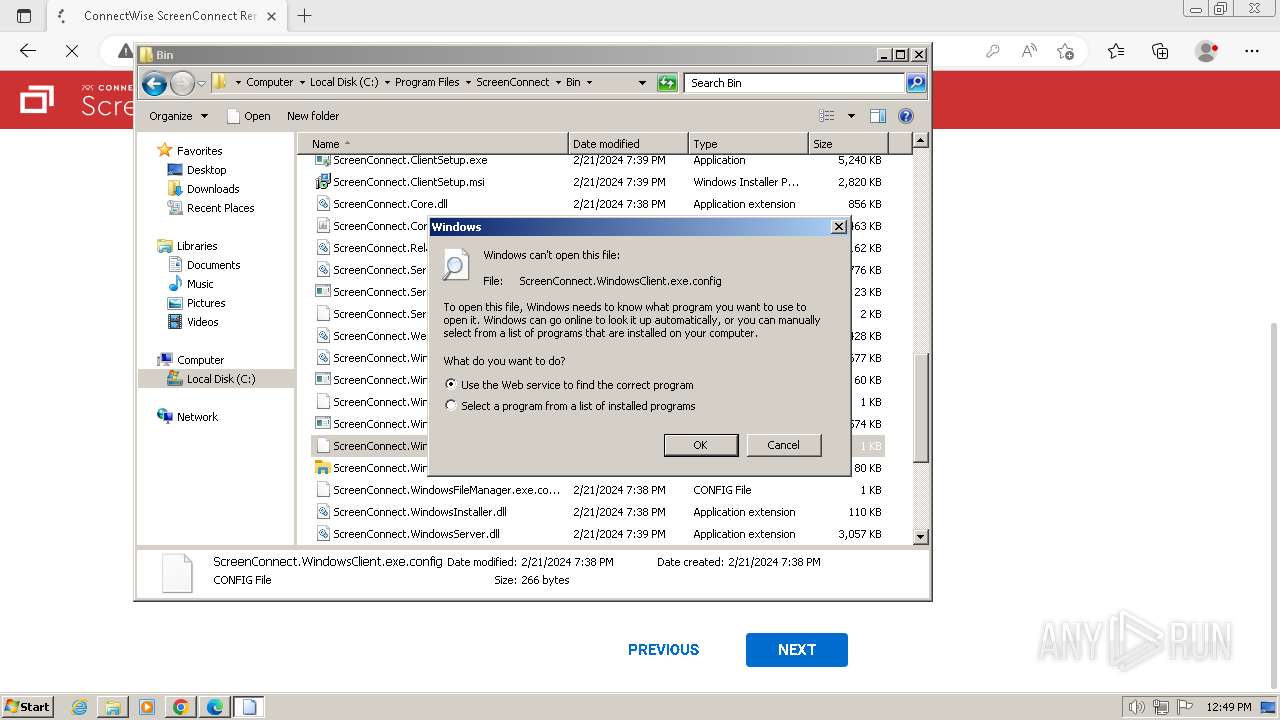Open Edge from taskbar
The width and height of the screenshot is (1280, 720).
[x=214, y=707]
